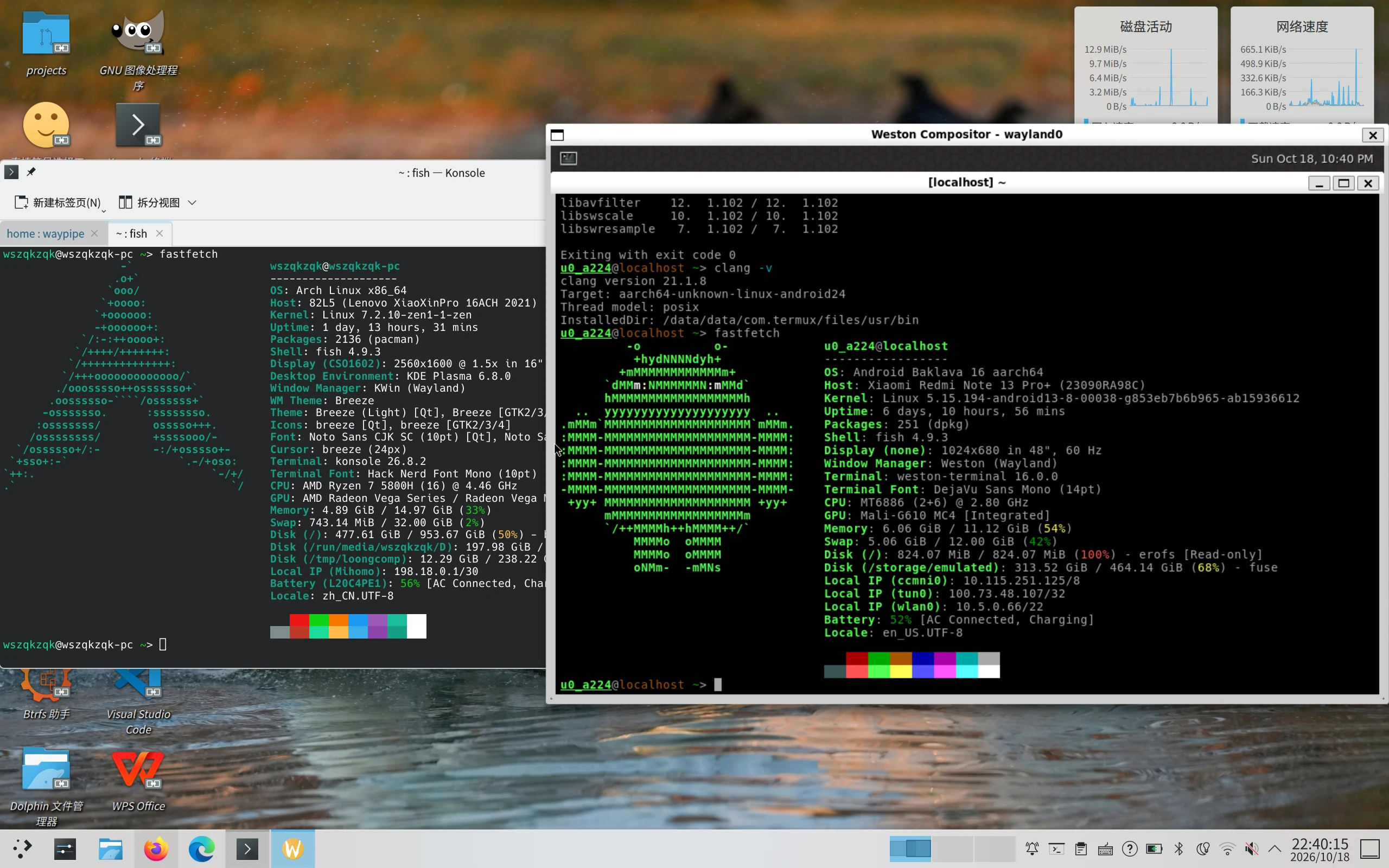The width and height of the screenshot is (1389, 868).
Task: Switch to the first virtual desktop
Action: click(910, 848)
